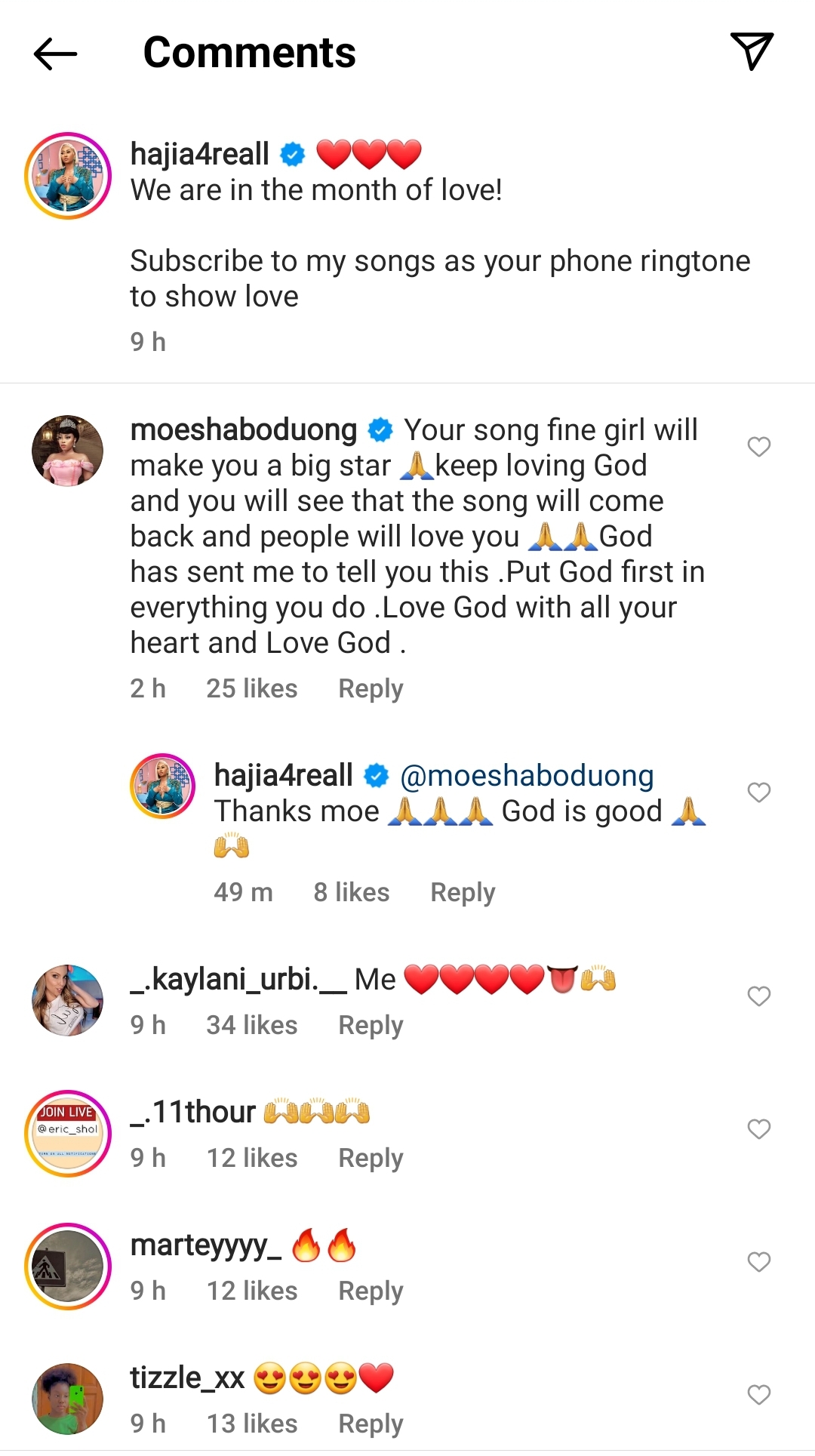View the 34 likes on kaylani_urbi's comment
This screenshot has height=1456, width=815.
[x=252, y=1025]
